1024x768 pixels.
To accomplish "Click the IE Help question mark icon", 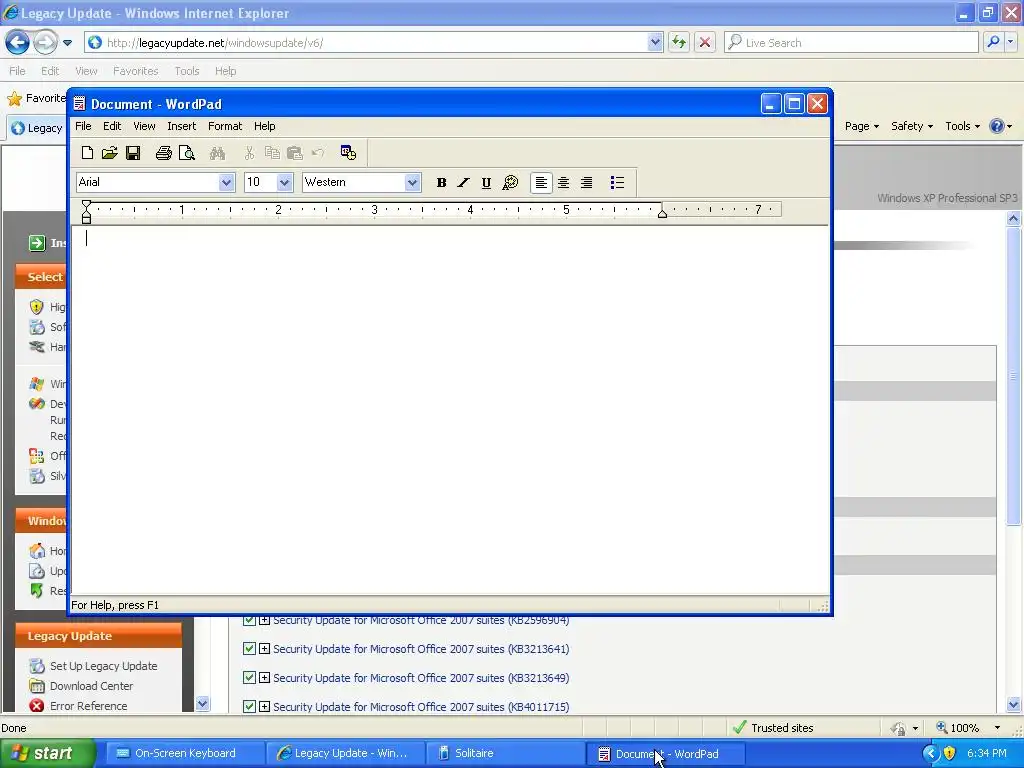I will coord(997,126).
